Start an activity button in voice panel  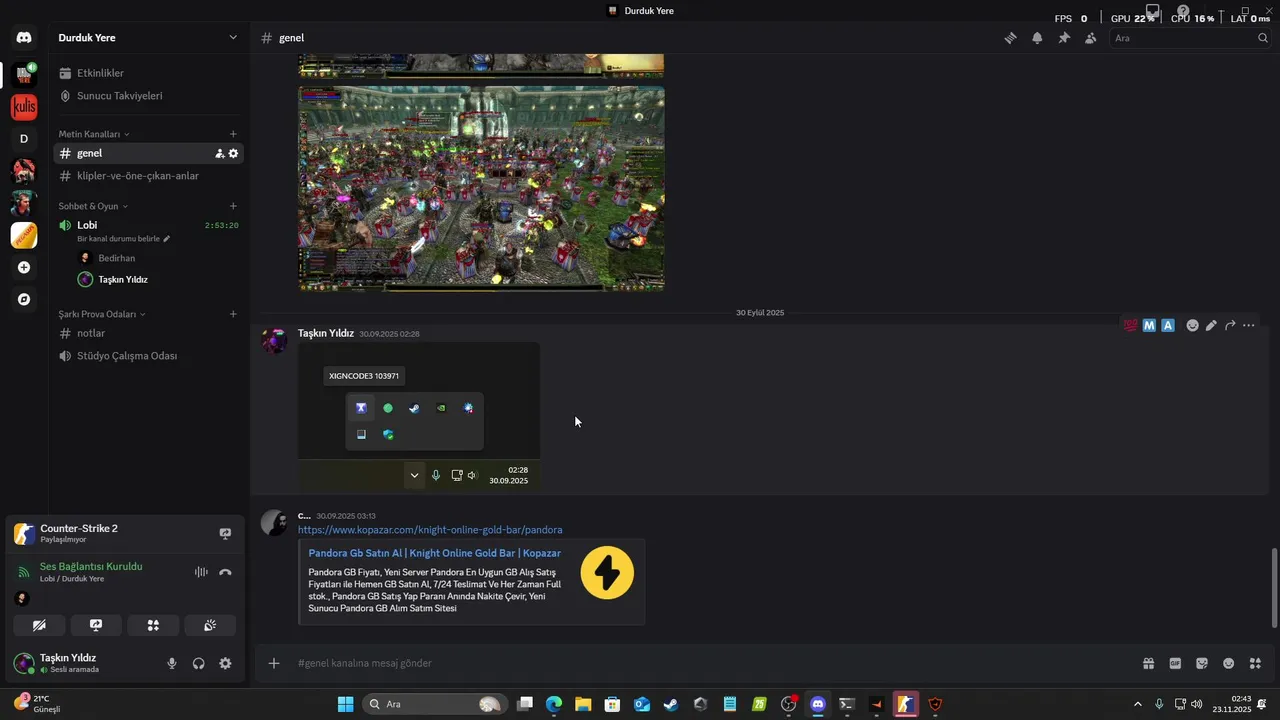153,625
